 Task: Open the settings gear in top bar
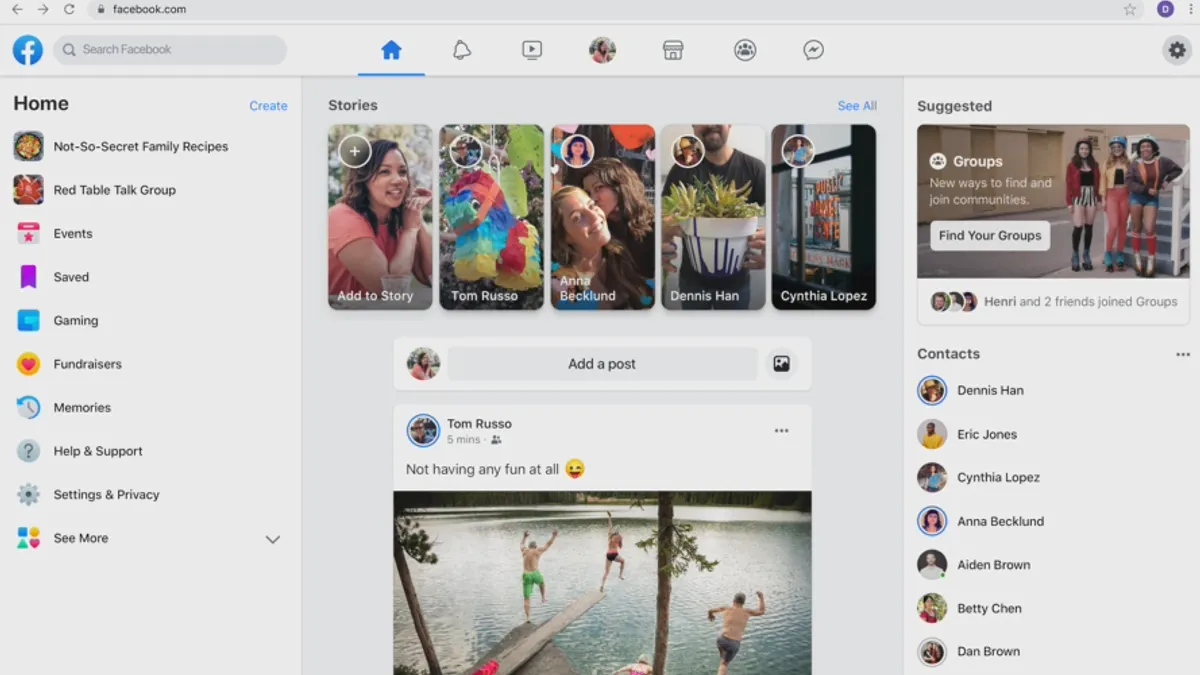point(1177,50)
